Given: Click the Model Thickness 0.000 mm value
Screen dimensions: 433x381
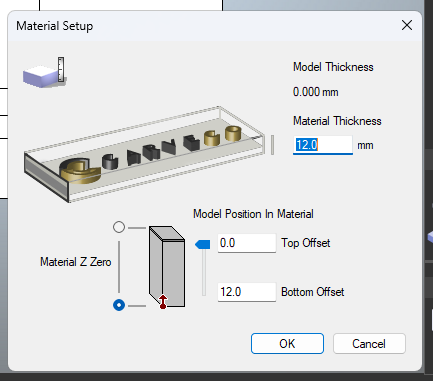Looking at the screenshot, I should point(315,92).
